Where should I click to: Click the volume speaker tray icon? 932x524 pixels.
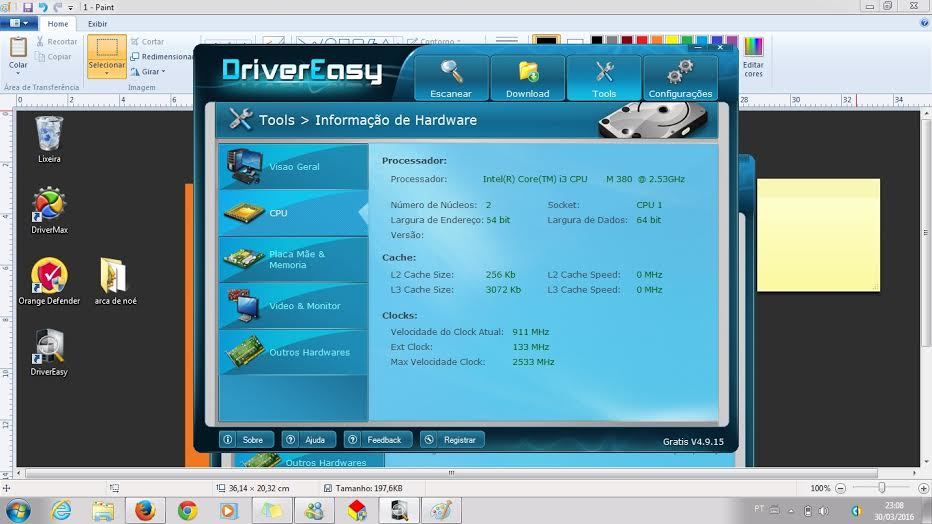click(x=824, y=510)
